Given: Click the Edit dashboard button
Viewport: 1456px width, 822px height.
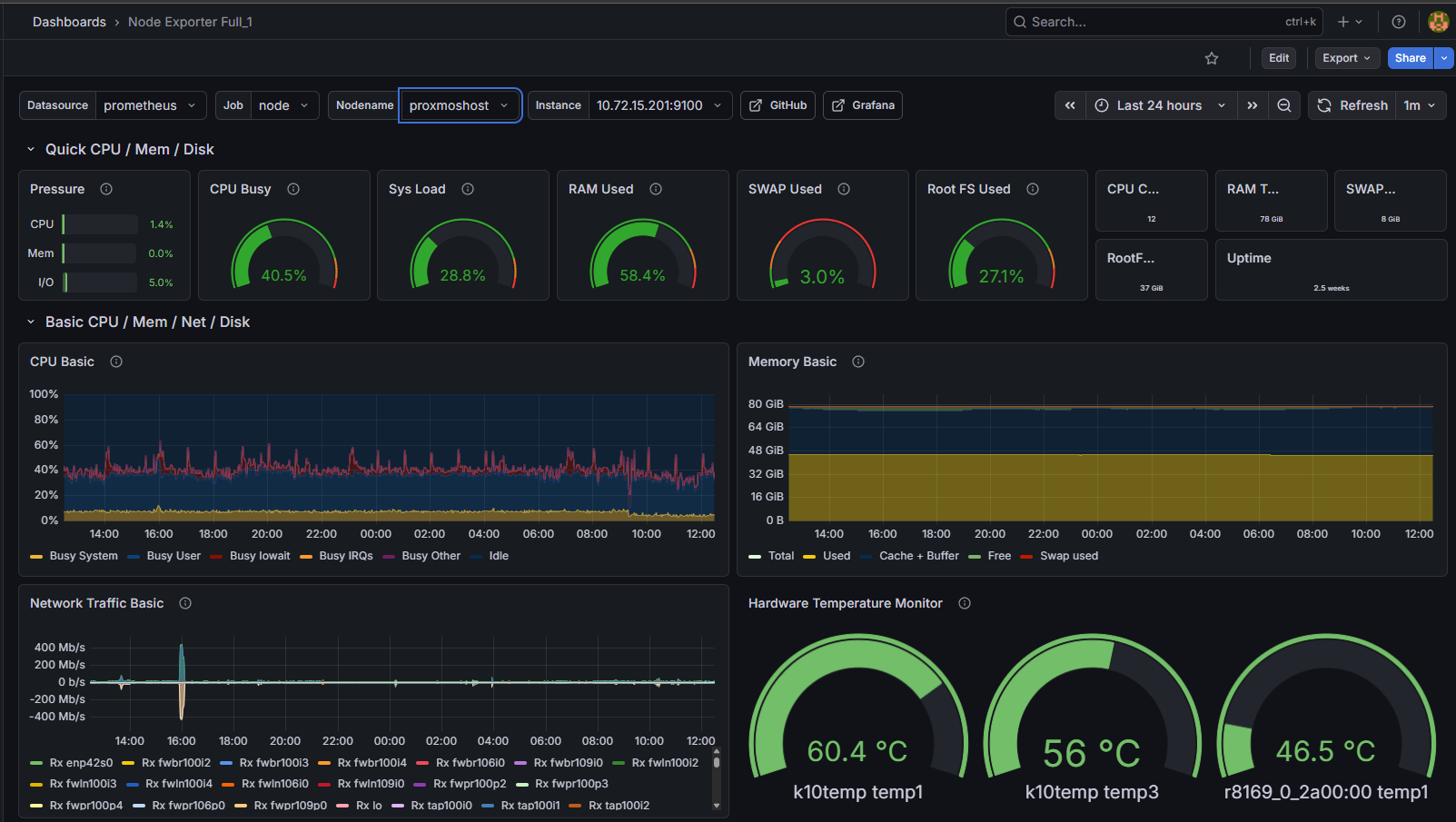Looking at the screenshot, I should click(x=1279, y=58).
